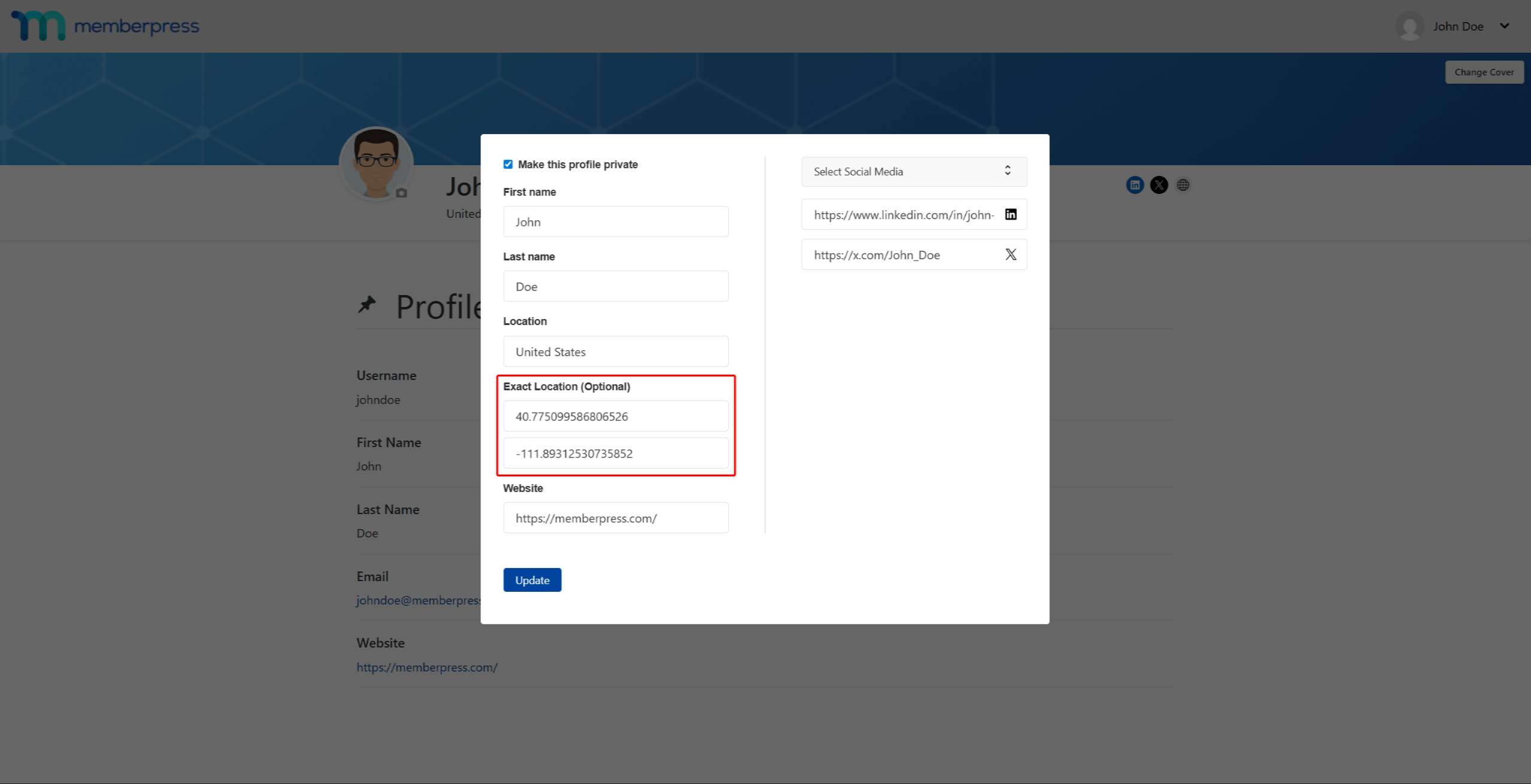Click the longitude field showing -111.89
Screen dimensions: 1531x784
point(616,453)
